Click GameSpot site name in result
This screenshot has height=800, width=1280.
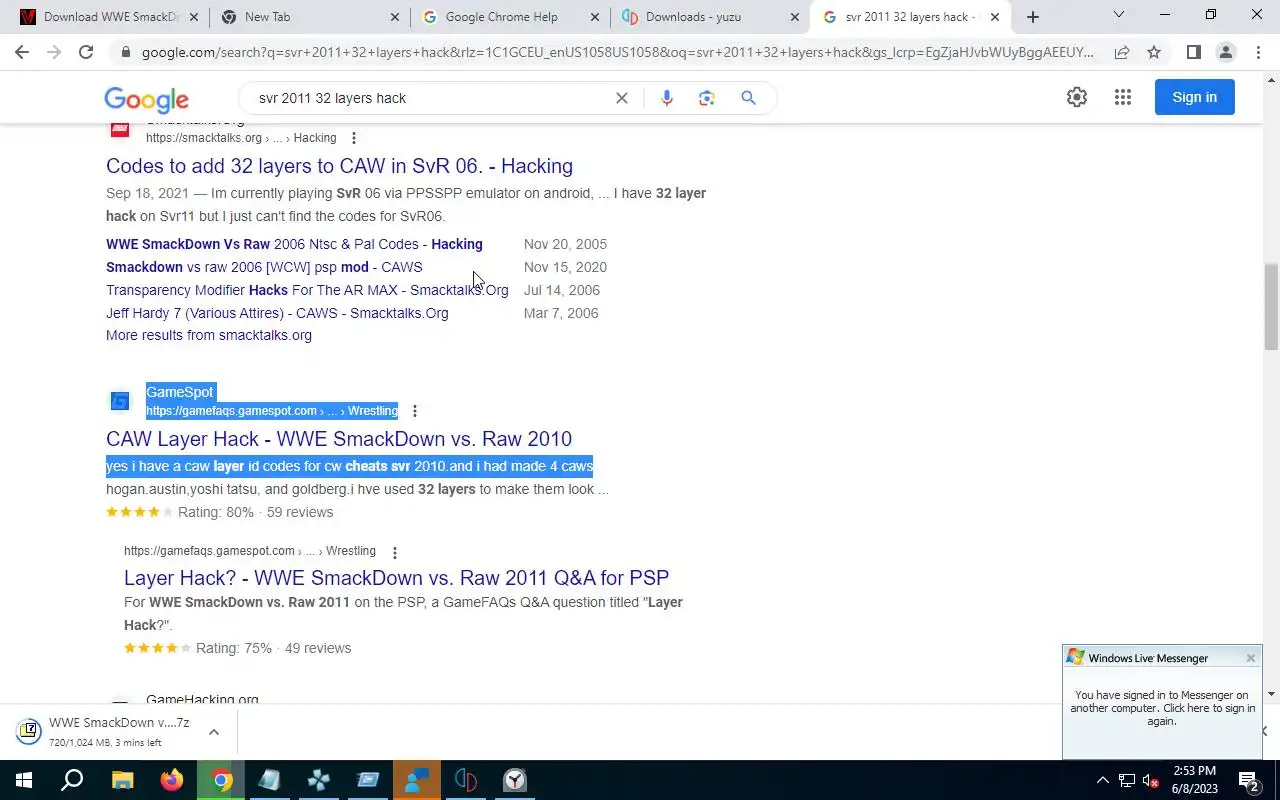179,392
